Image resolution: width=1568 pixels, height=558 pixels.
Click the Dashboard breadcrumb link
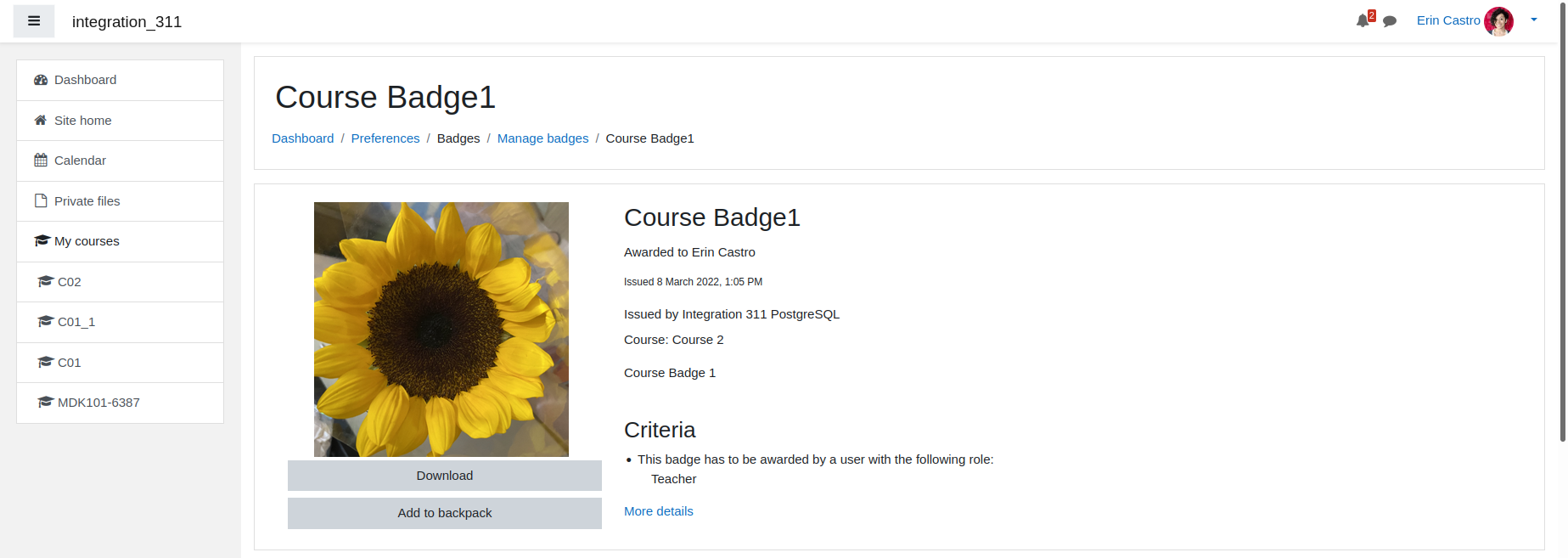tap(302, 138)
